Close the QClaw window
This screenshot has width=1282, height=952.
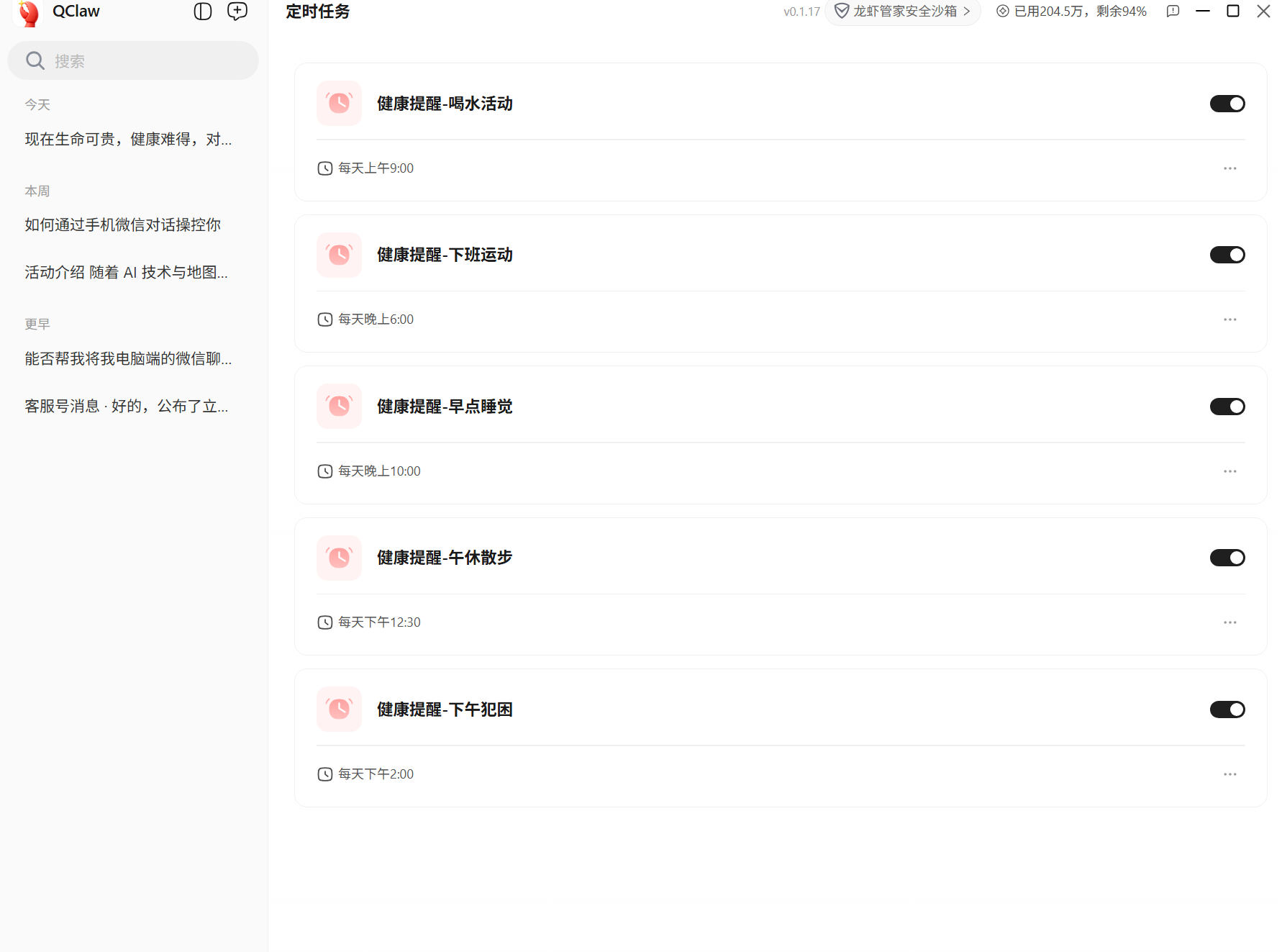tap(1263, 11)
